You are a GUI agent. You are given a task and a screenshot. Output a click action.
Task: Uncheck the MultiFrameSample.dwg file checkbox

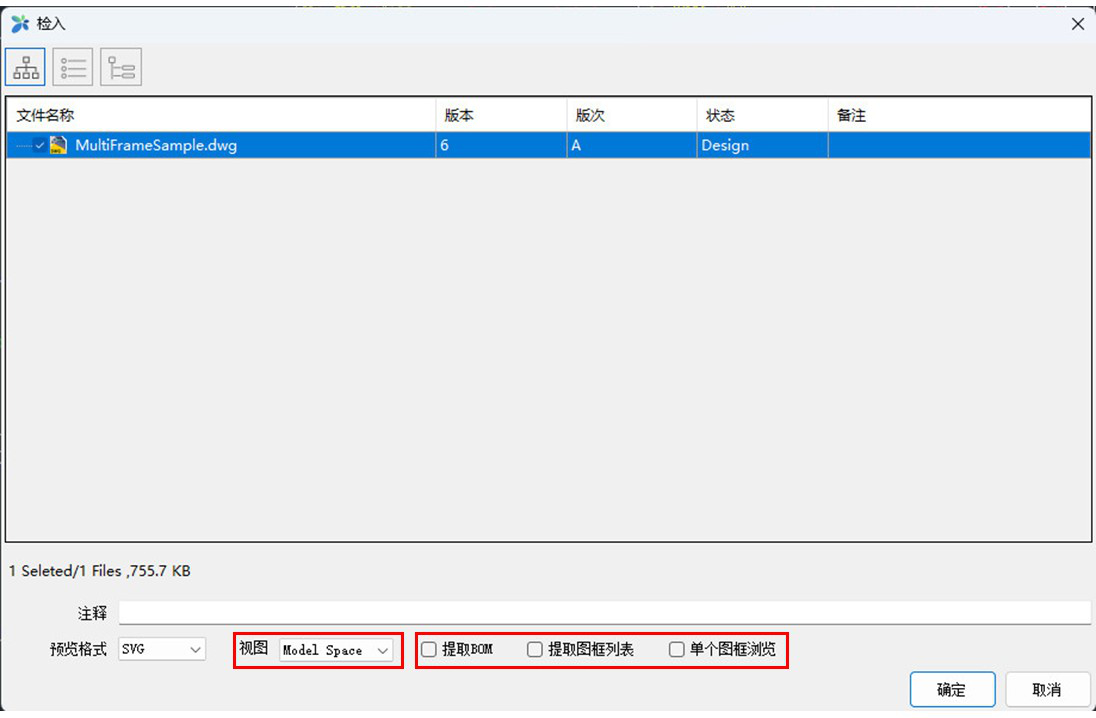tap(40, 145)
